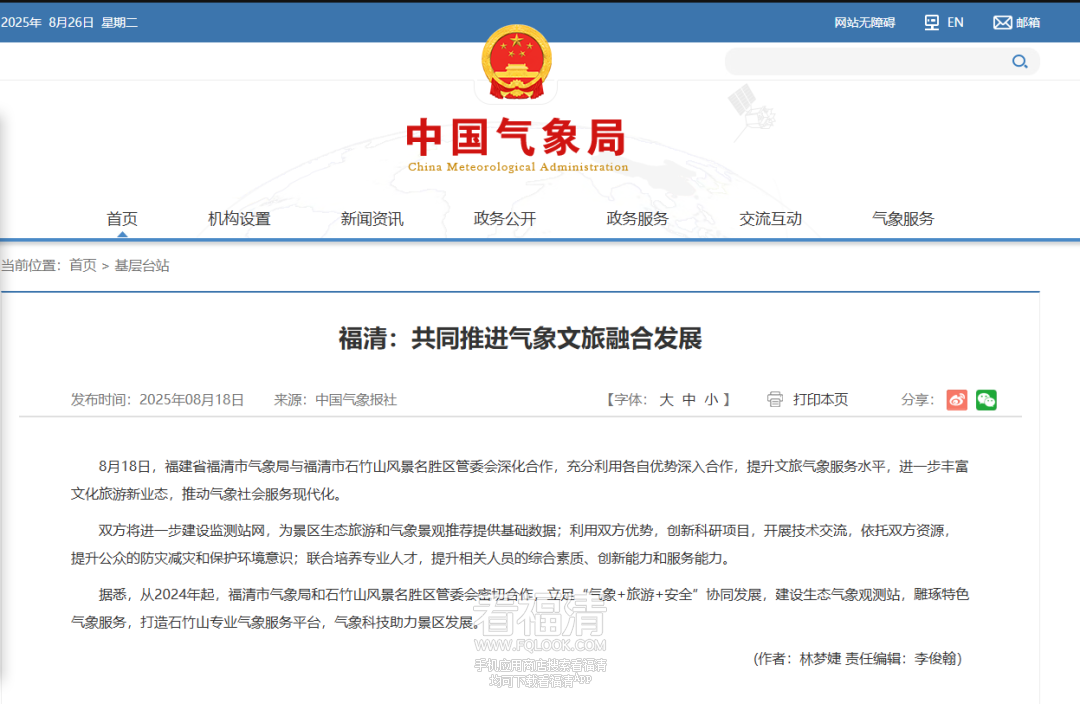Set font size to 大 (large)

pos(666,400)
